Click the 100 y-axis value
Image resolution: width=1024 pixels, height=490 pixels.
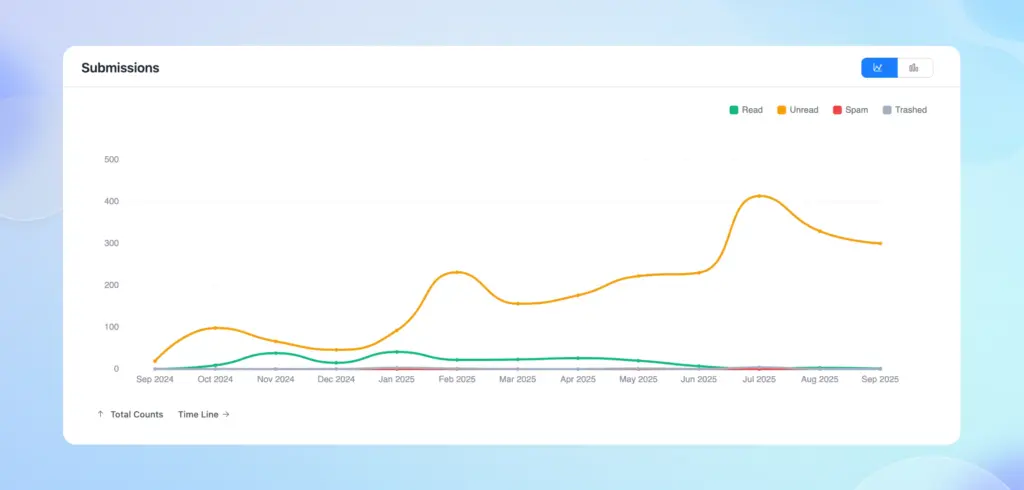(x=111, y=327)
